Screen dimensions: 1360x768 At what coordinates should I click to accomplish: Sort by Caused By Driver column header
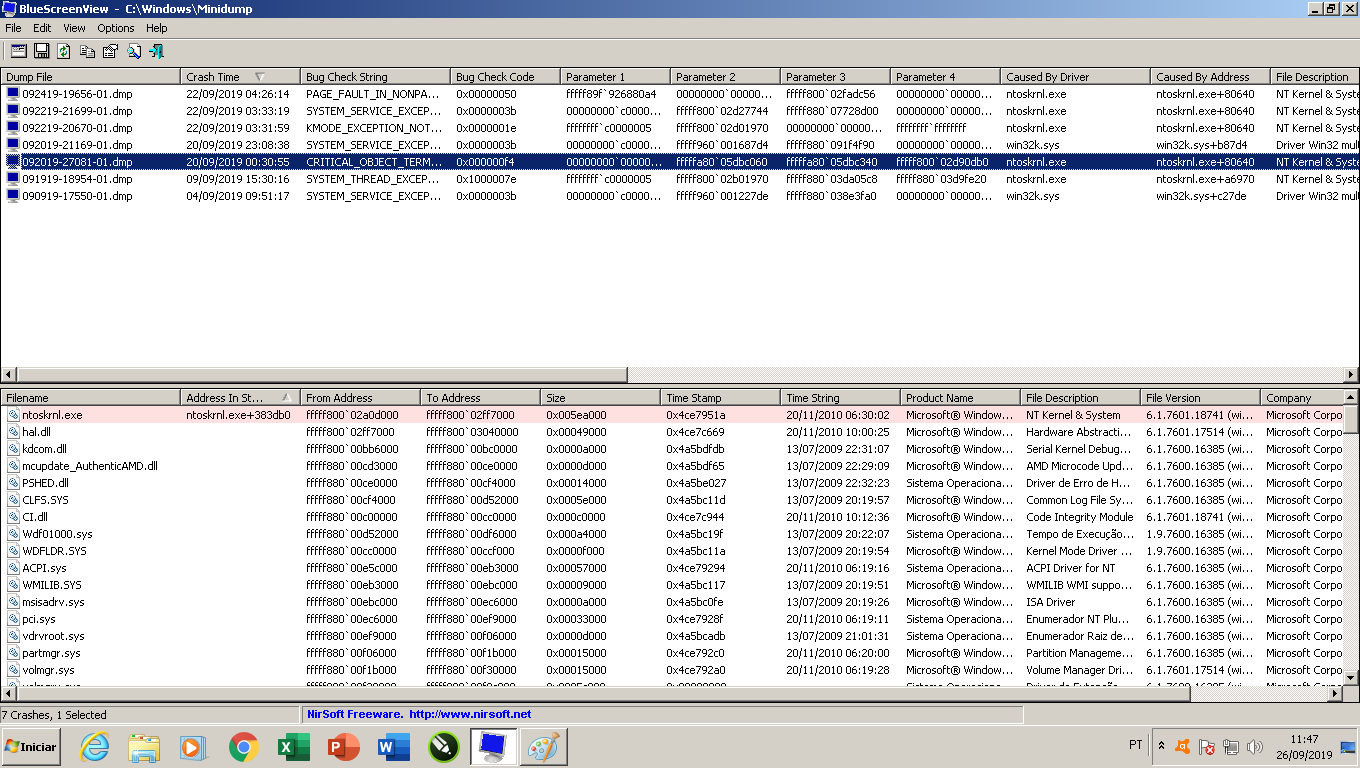point(1075,76)
